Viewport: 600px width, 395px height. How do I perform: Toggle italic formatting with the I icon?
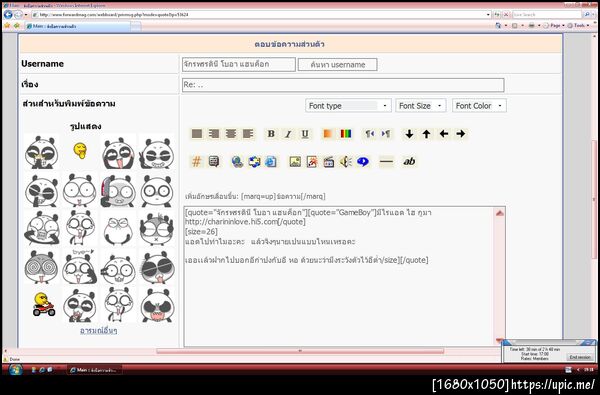point(288,134)
